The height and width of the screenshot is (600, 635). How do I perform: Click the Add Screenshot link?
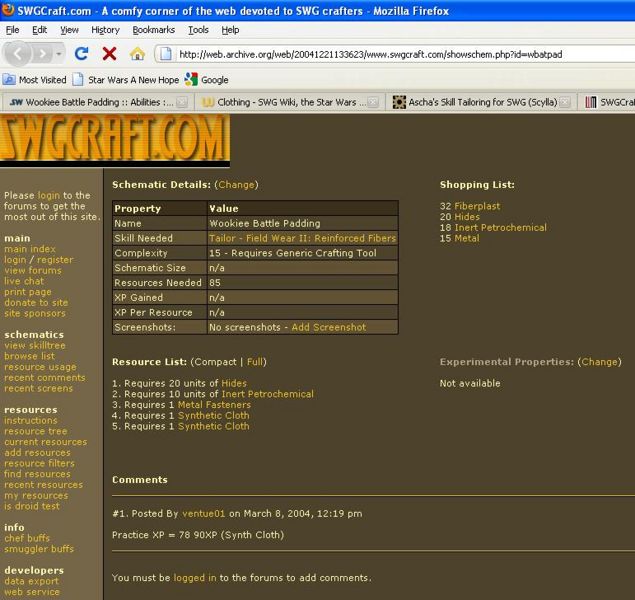tap(328, 327)
